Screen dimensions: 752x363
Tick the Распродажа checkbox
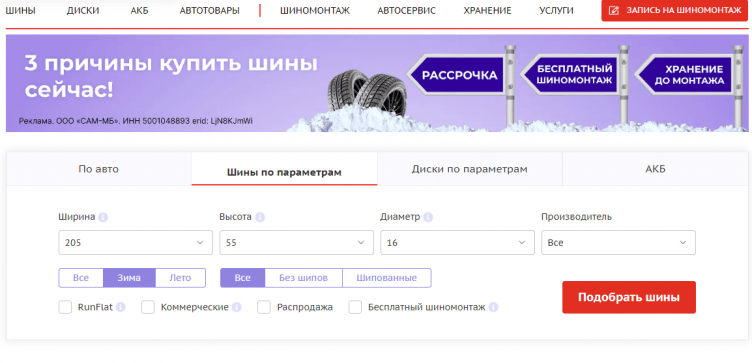(x=264, y=307)
